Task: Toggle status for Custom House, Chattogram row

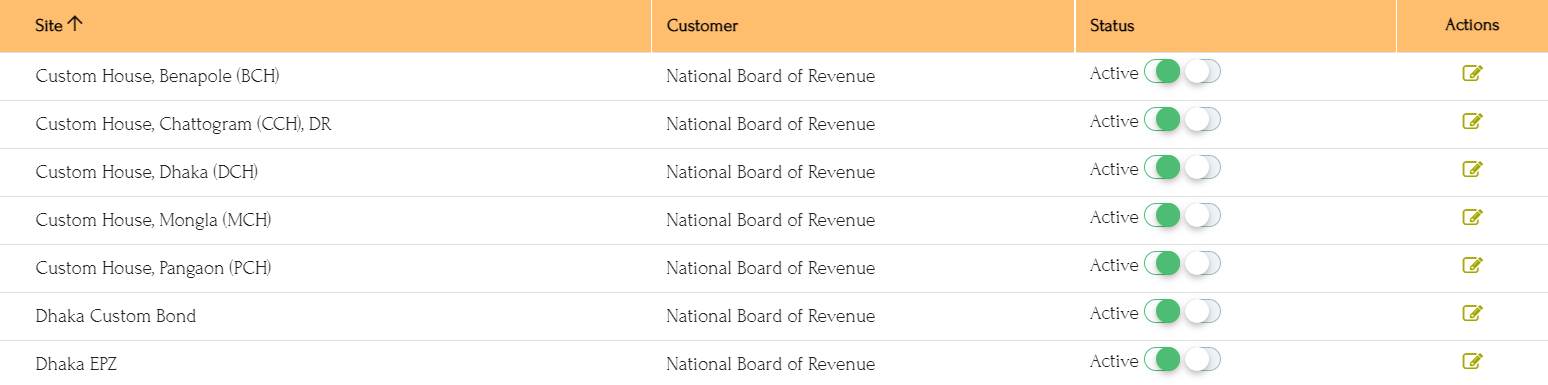Action: [1182, 120]
